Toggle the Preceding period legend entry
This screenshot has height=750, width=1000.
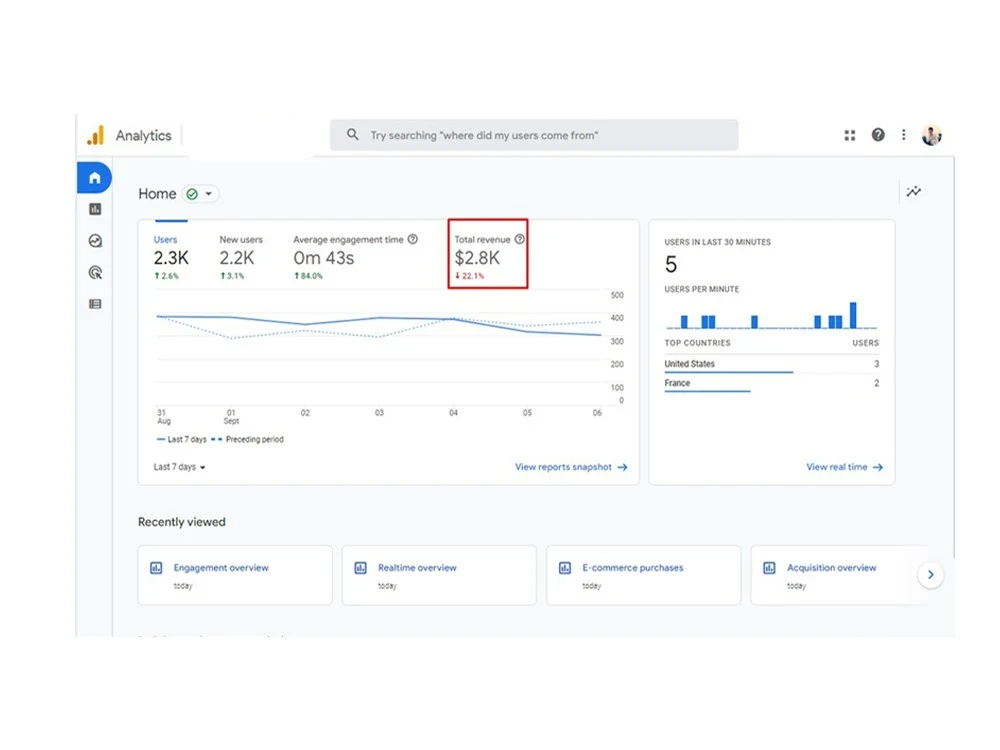tap(247, 439)
